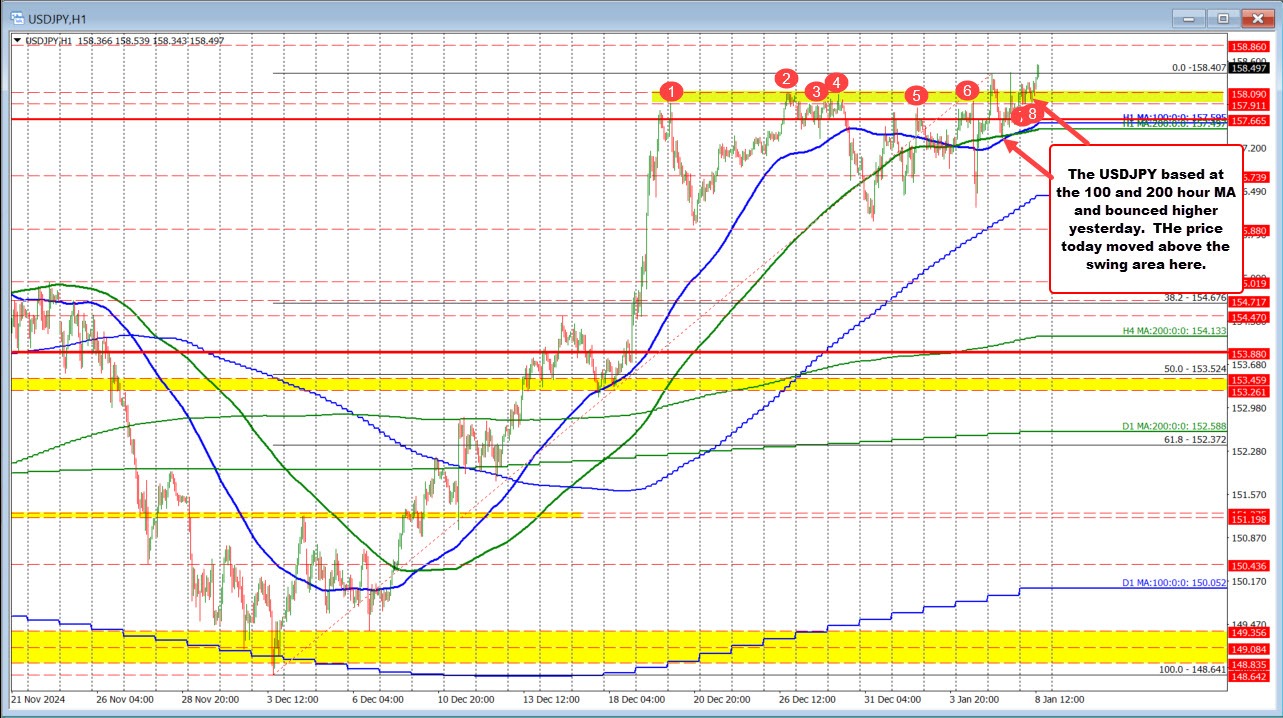
Task: Select the USDJPY commentary text annotation box
Action: pyautogui.click(x=1145, y=220)
